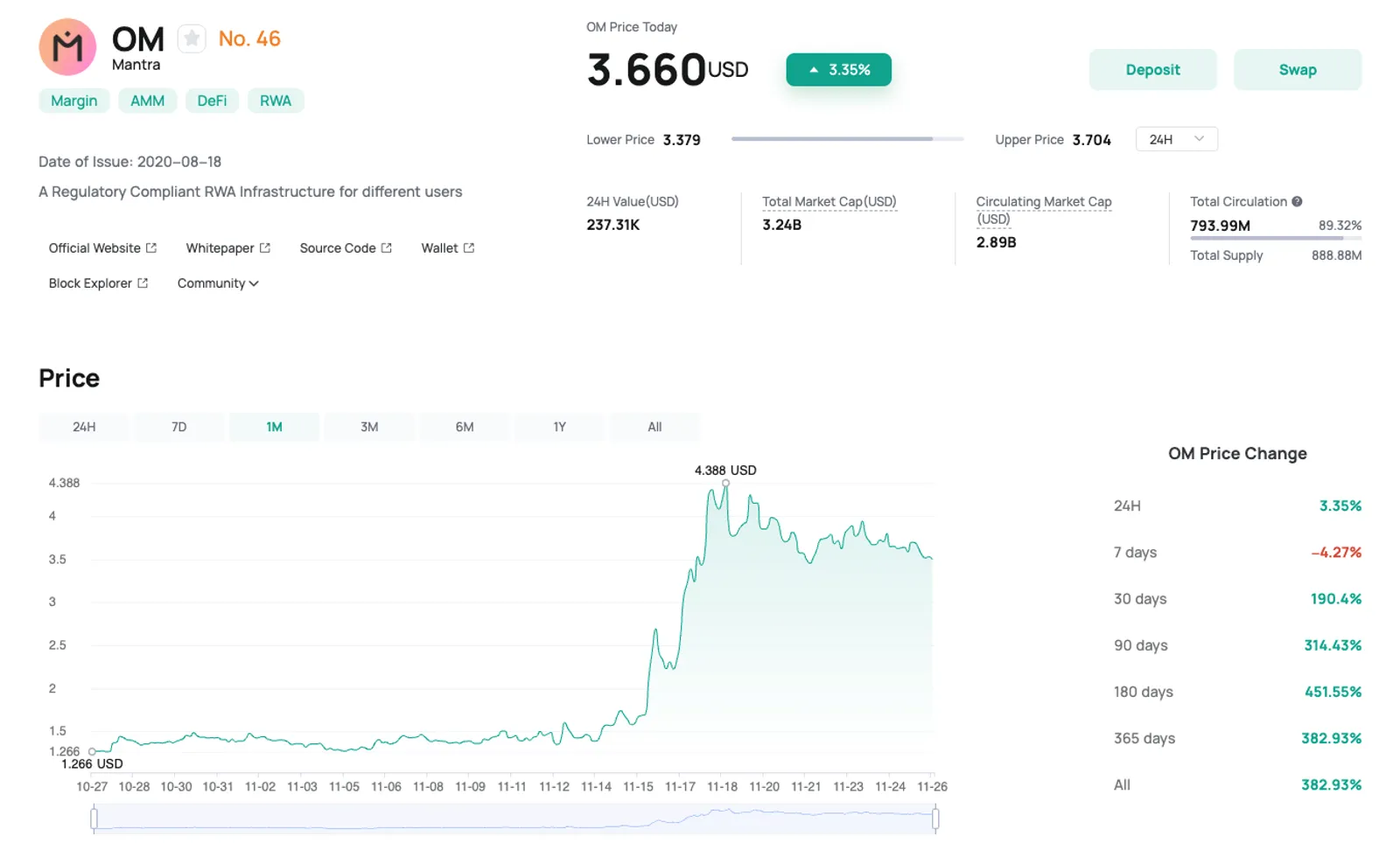Click the No. 46 rank text
Viewport: 1400px width, 864px height.
(x=249, y=38)
